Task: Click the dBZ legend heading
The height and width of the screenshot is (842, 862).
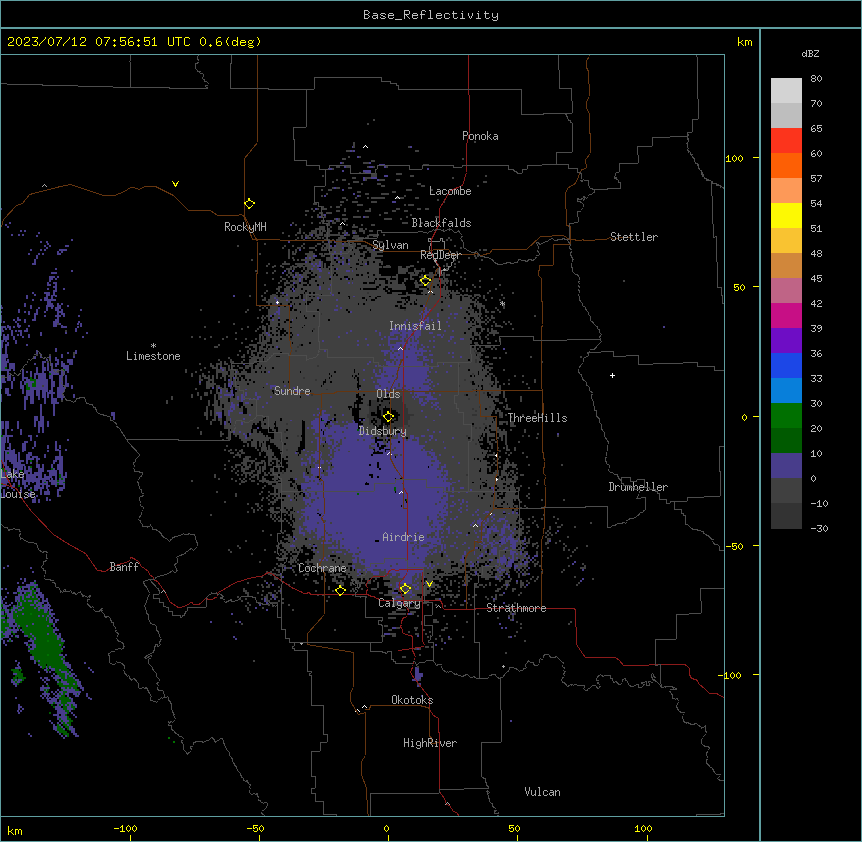Action: [x=810, y=53]
